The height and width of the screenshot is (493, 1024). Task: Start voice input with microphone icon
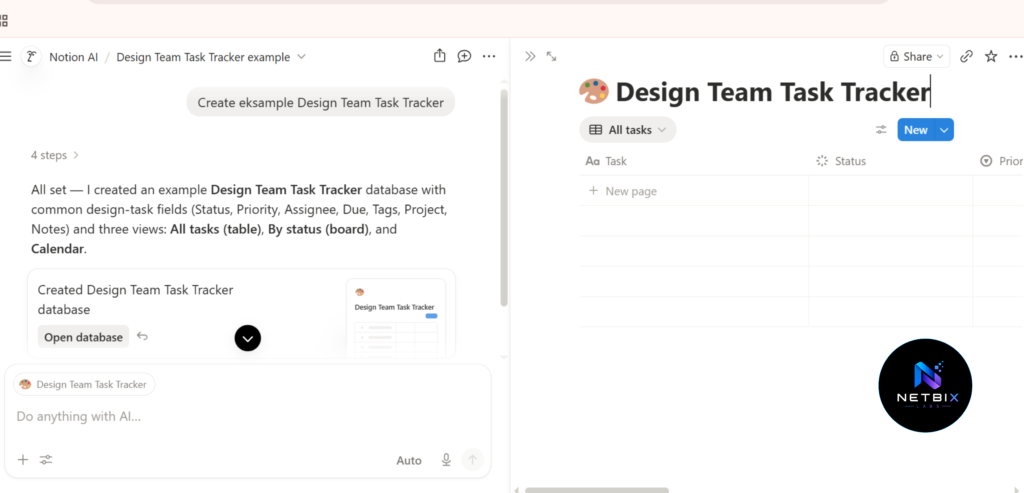click(446, 460)
